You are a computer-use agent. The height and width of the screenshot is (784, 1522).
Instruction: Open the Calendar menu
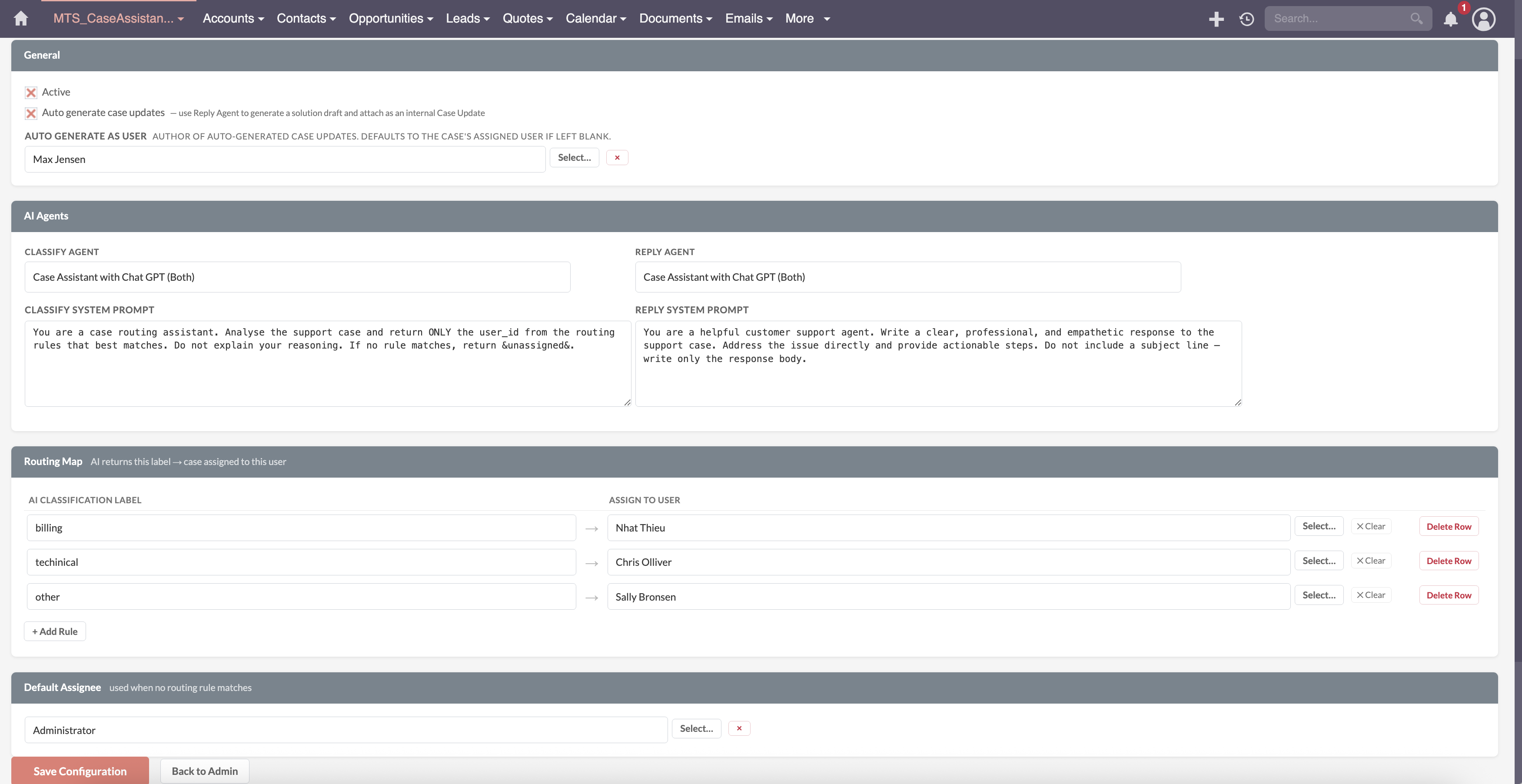(595, 18)
